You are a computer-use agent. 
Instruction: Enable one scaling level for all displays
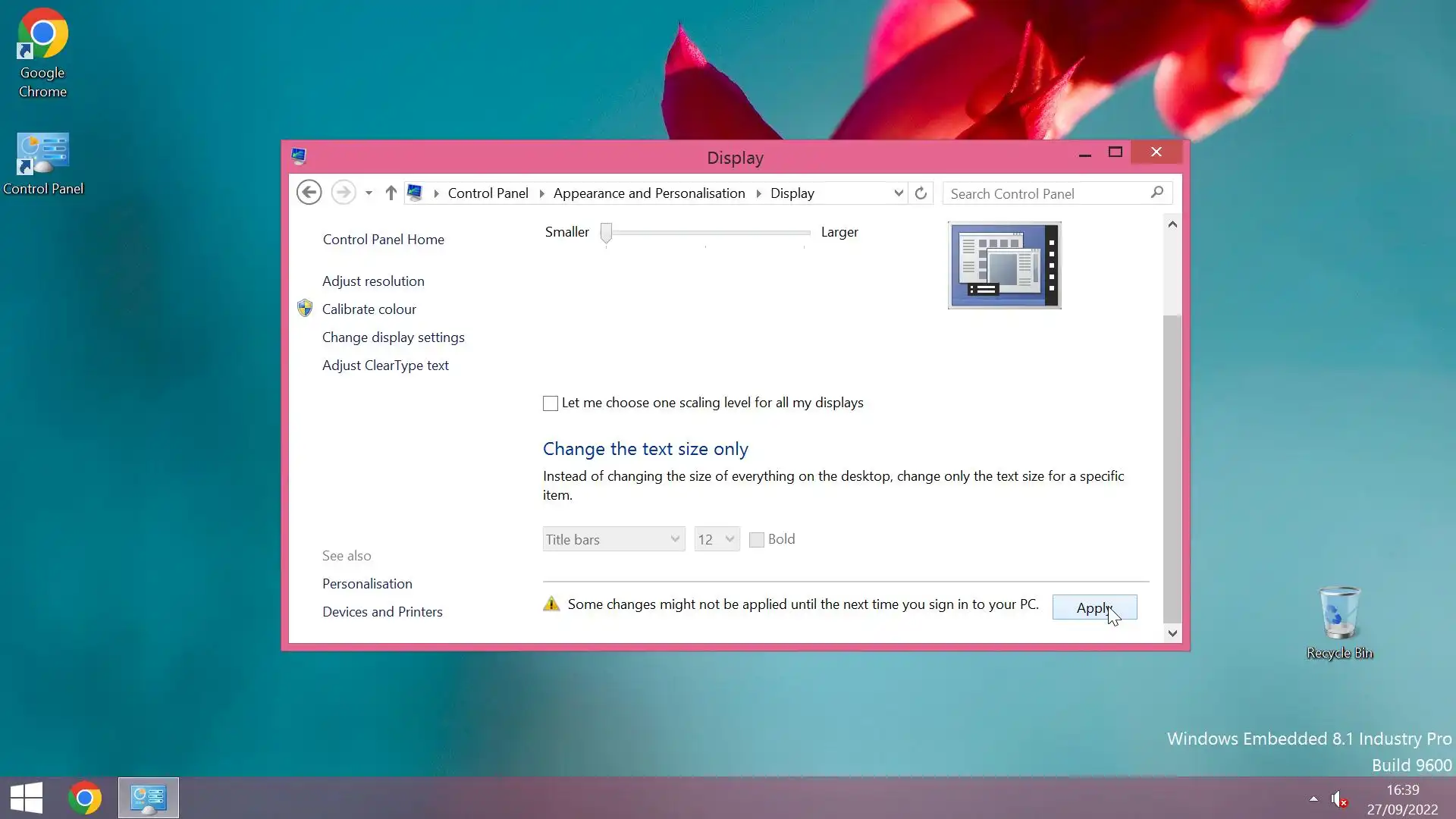coord(551,403)
